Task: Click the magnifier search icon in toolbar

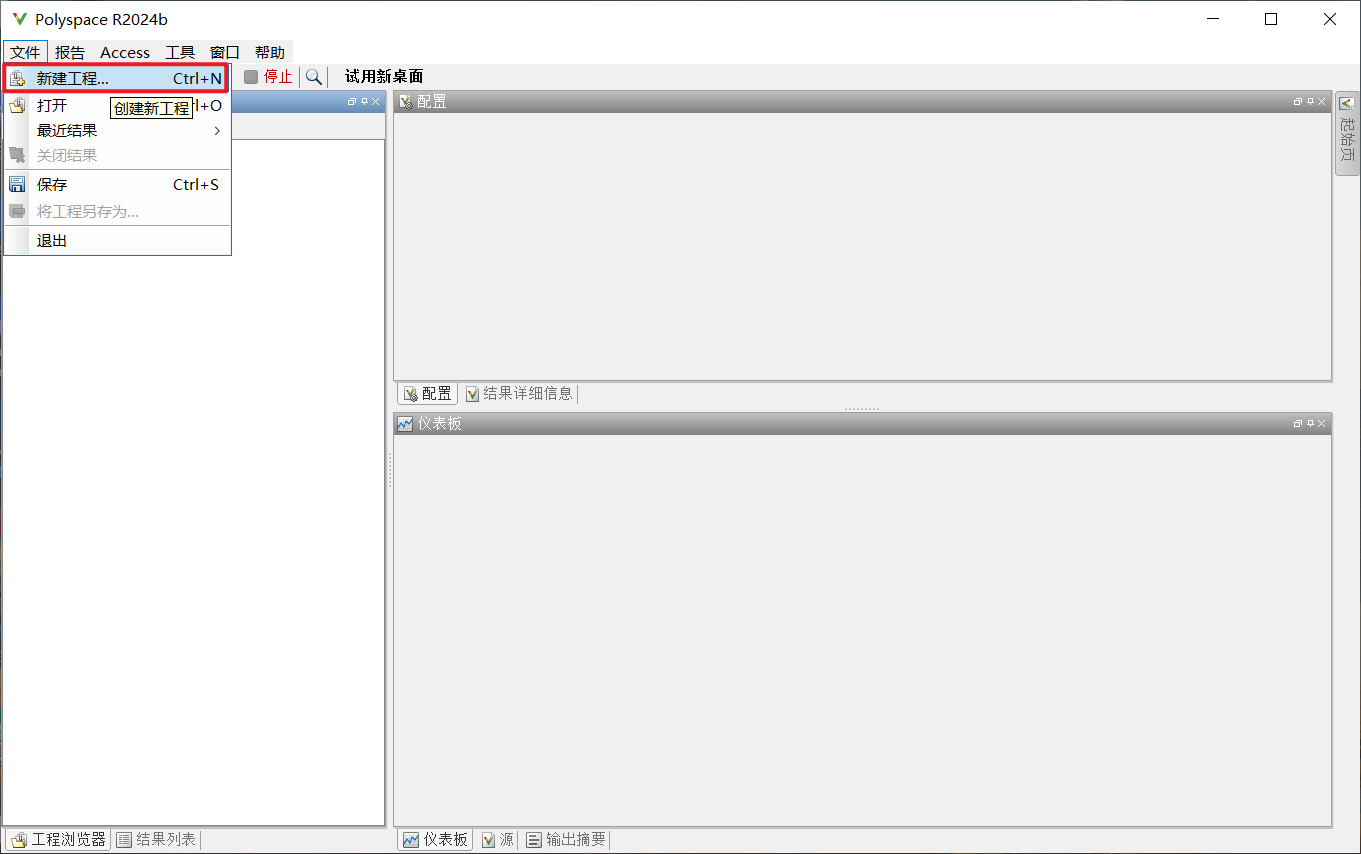Action: pos(313,77)
